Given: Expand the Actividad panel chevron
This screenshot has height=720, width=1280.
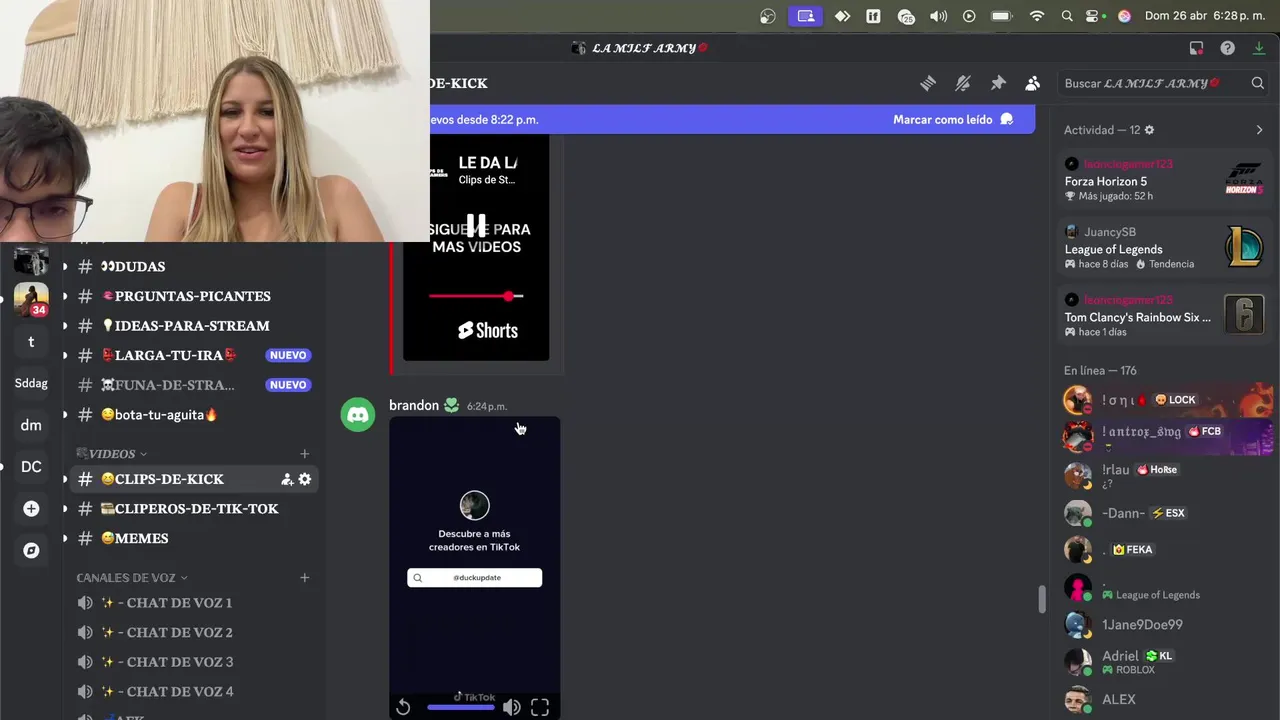Looking at the screenshot, I should pos(1259,130).
